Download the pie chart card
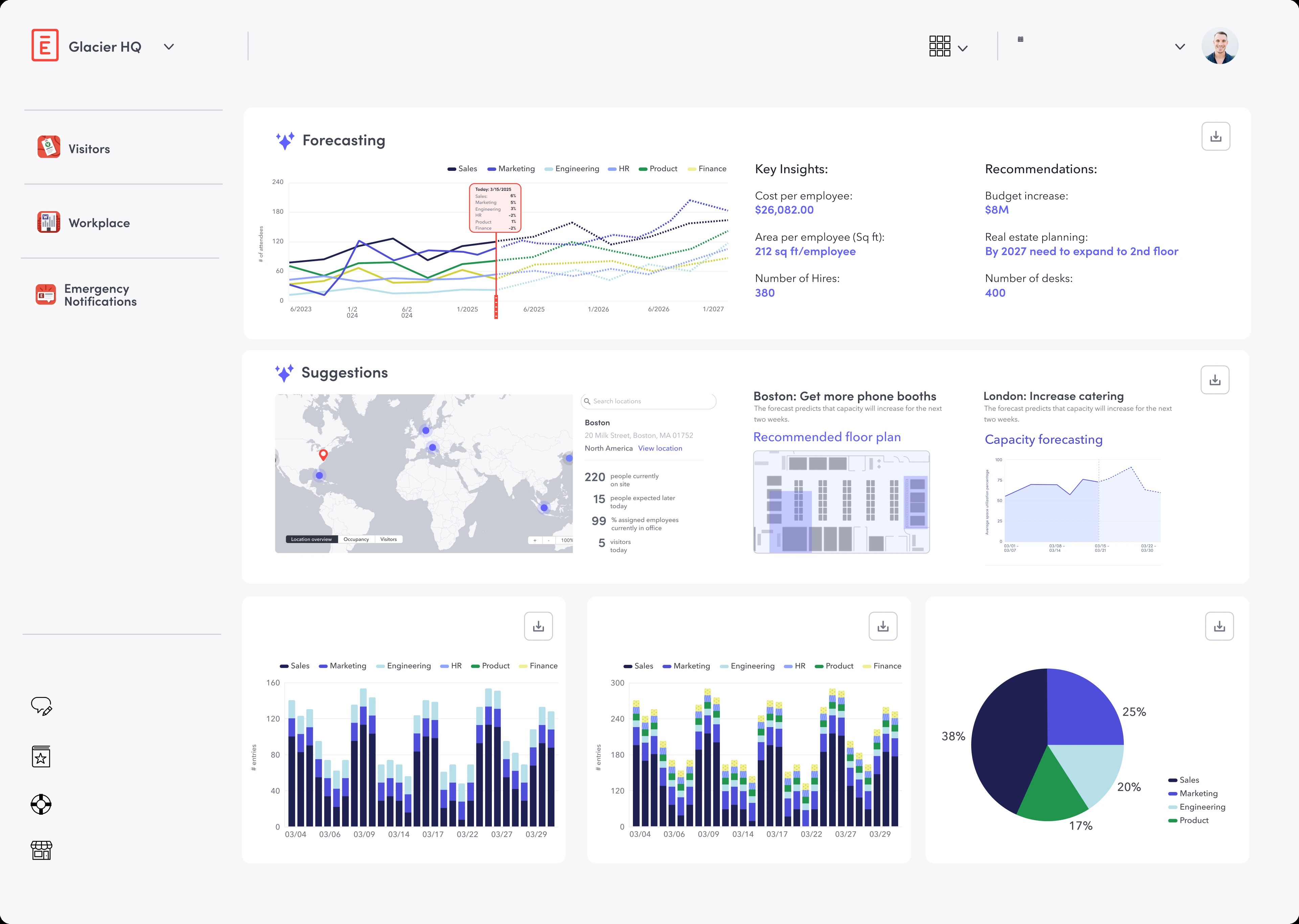Viewport: 1299px width, 924px height. pos(1220,626)
